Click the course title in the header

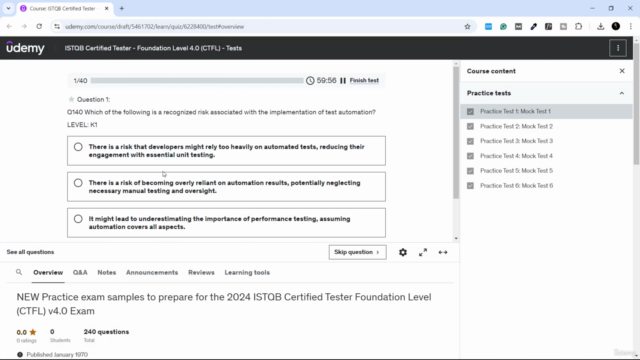tap(153, 48)
